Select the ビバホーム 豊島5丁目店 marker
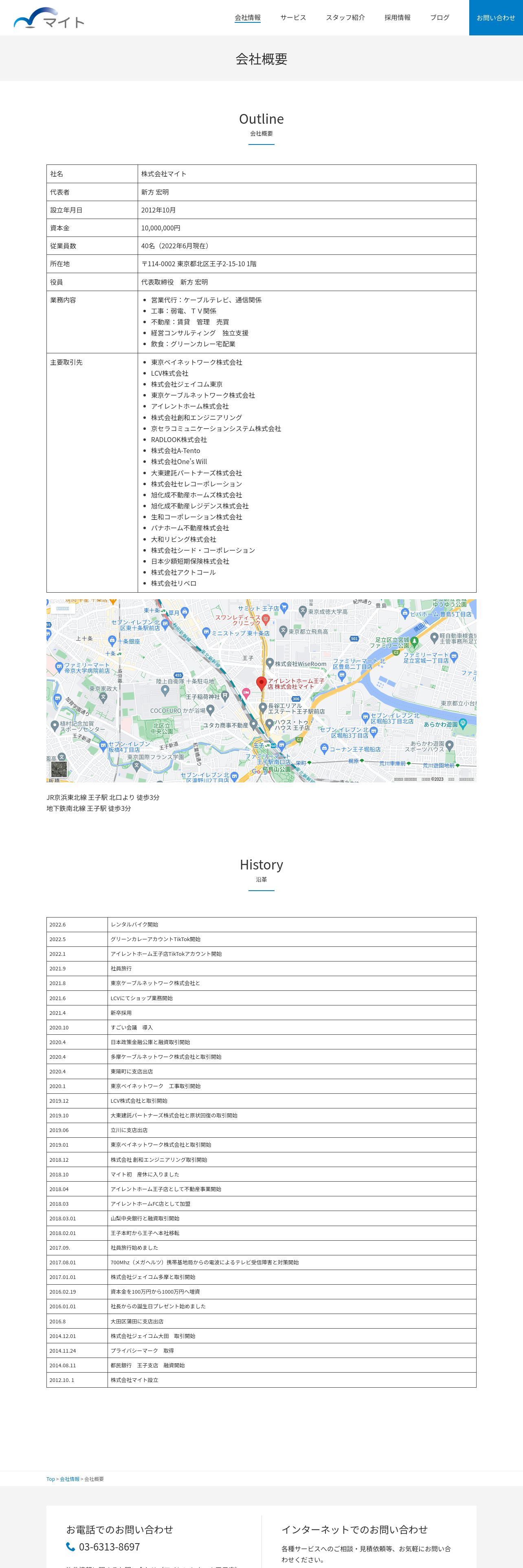Screen dimensions: 523x1568 pyautogui.click(x=406, y=613)
